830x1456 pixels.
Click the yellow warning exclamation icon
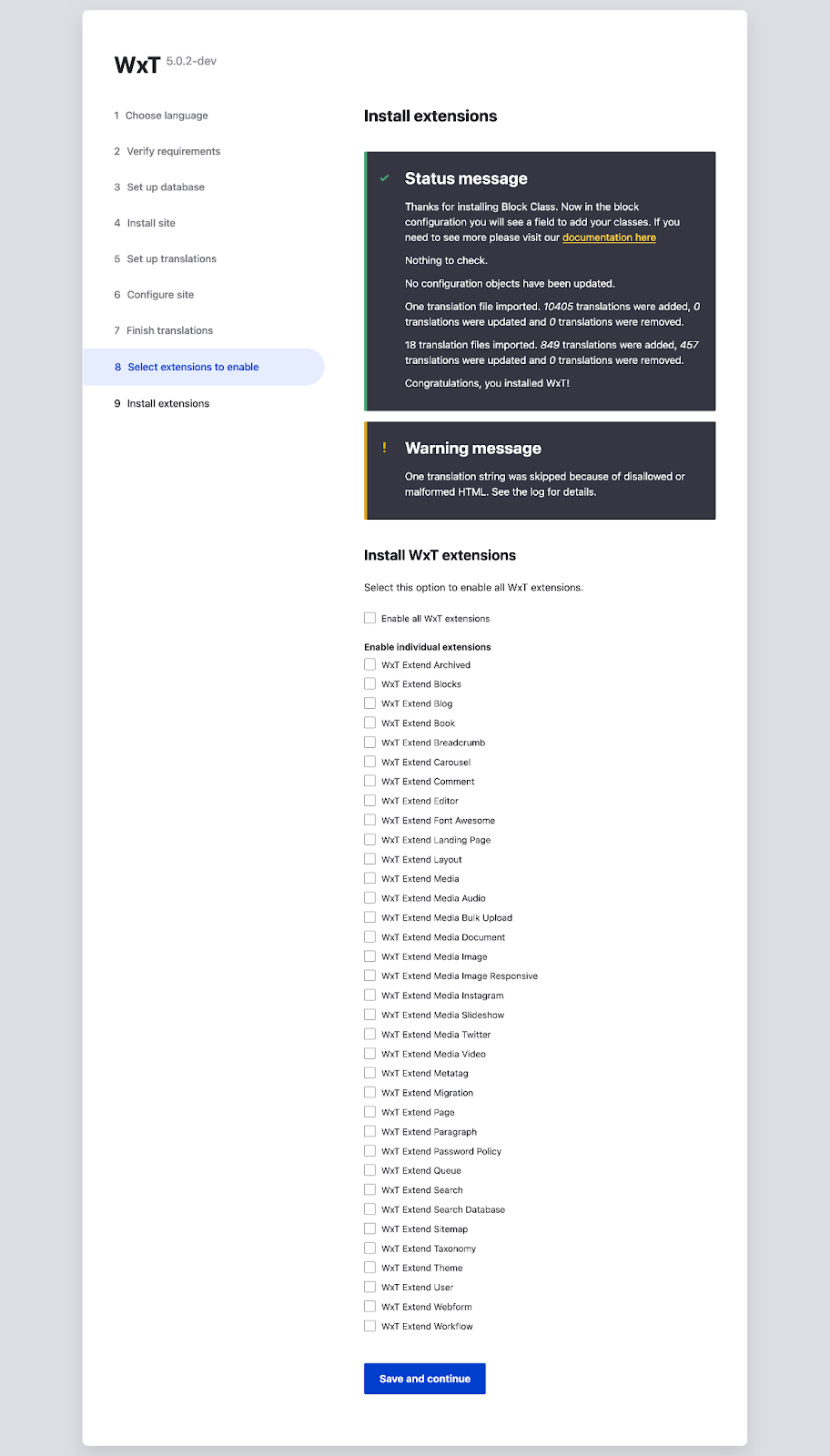point(385,448)
